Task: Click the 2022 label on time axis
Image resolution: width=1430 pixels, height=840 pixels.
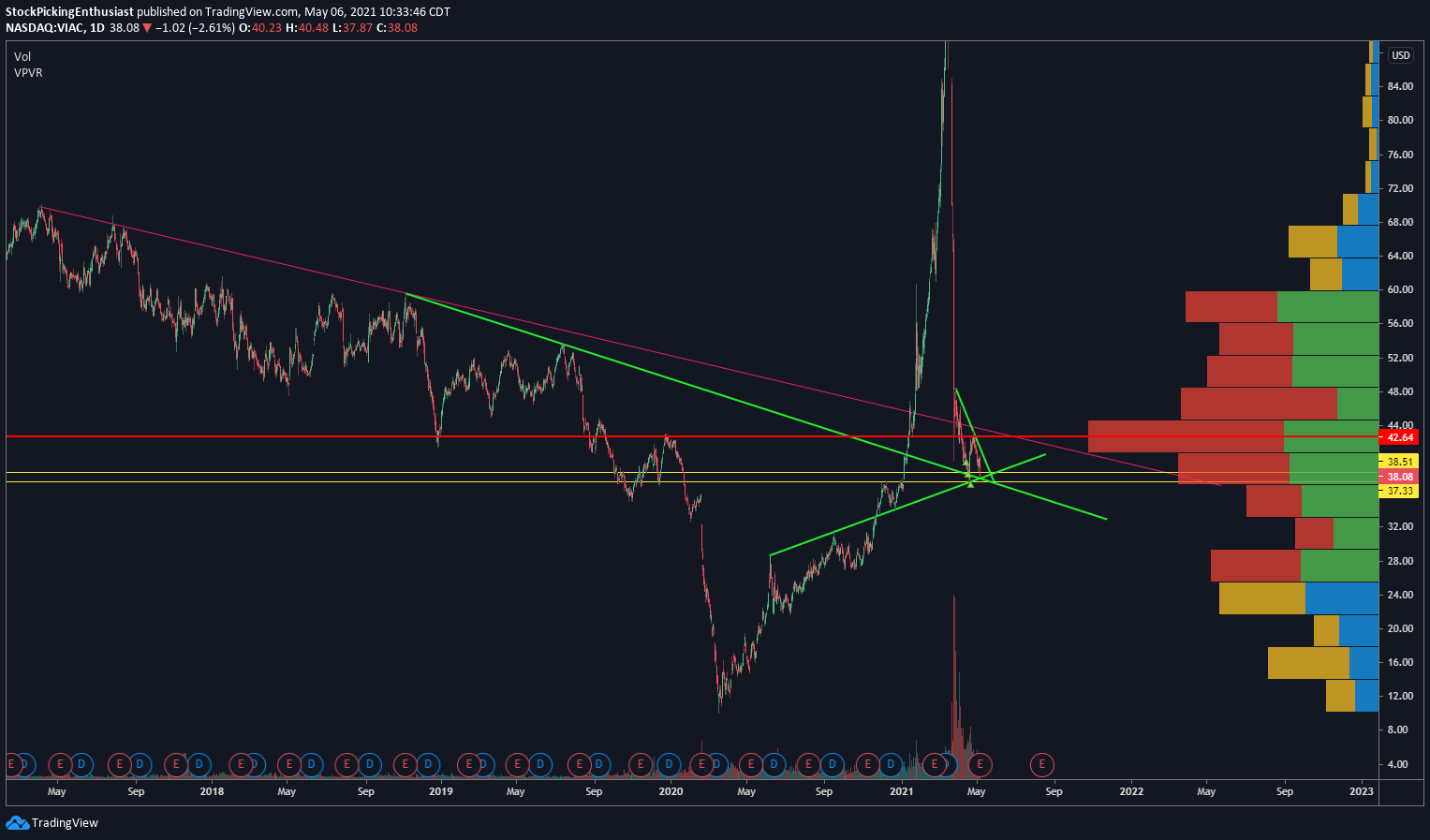Action: (x=1131, y=791)
